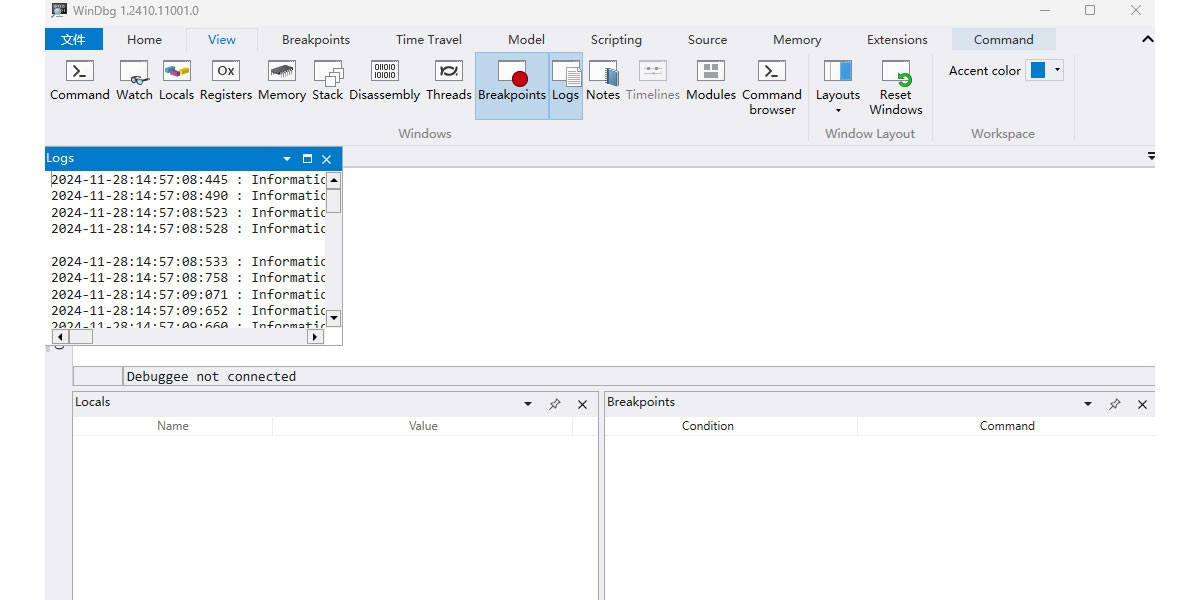This screenshot has width=1200, height=600.
Task: Switch to the Time Travel tab
Action: 428,40
